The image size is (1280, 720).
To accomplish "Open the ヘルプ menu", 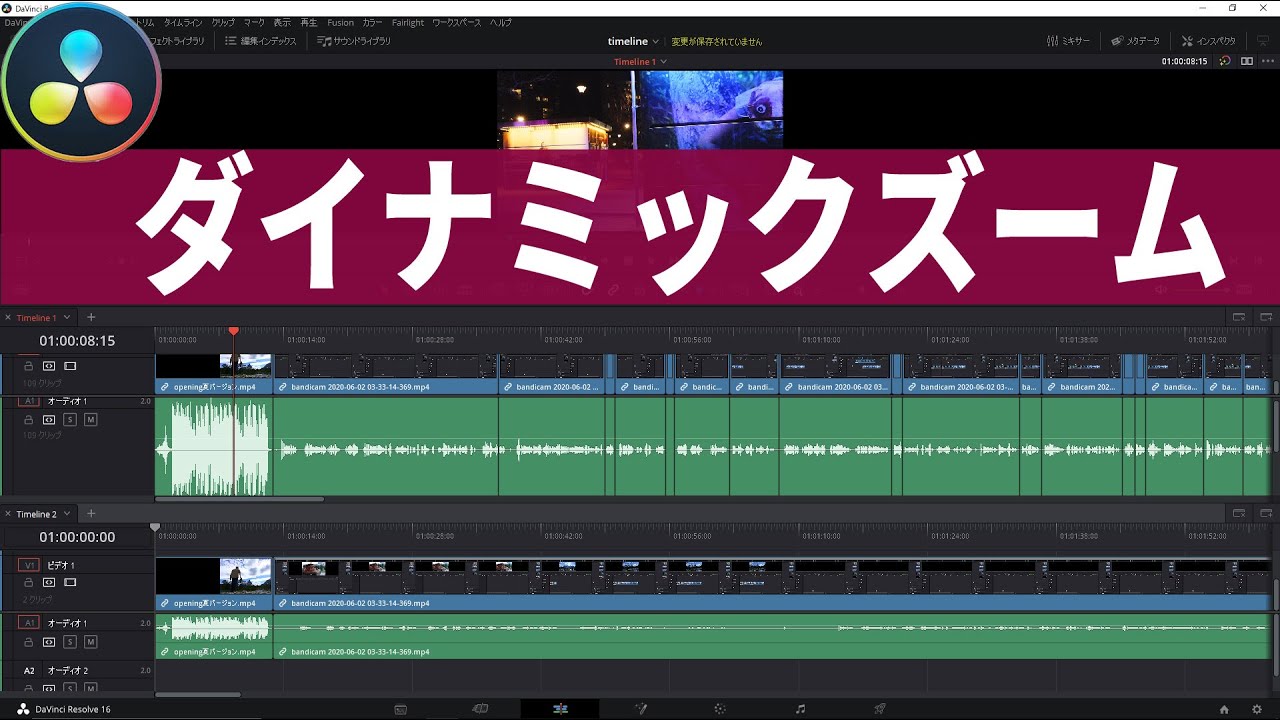I will click(501, 22).
